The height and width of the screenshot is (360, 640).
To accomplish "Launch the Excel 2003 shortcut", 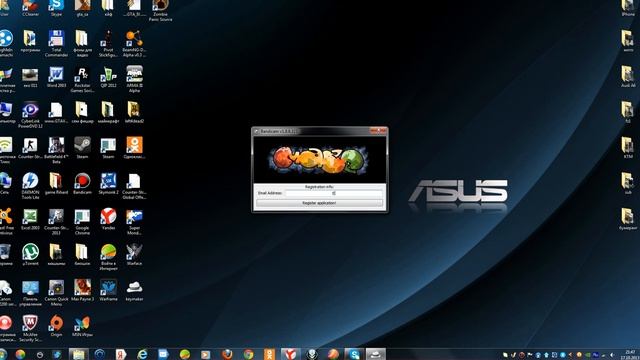I will (x=30, y=220).
